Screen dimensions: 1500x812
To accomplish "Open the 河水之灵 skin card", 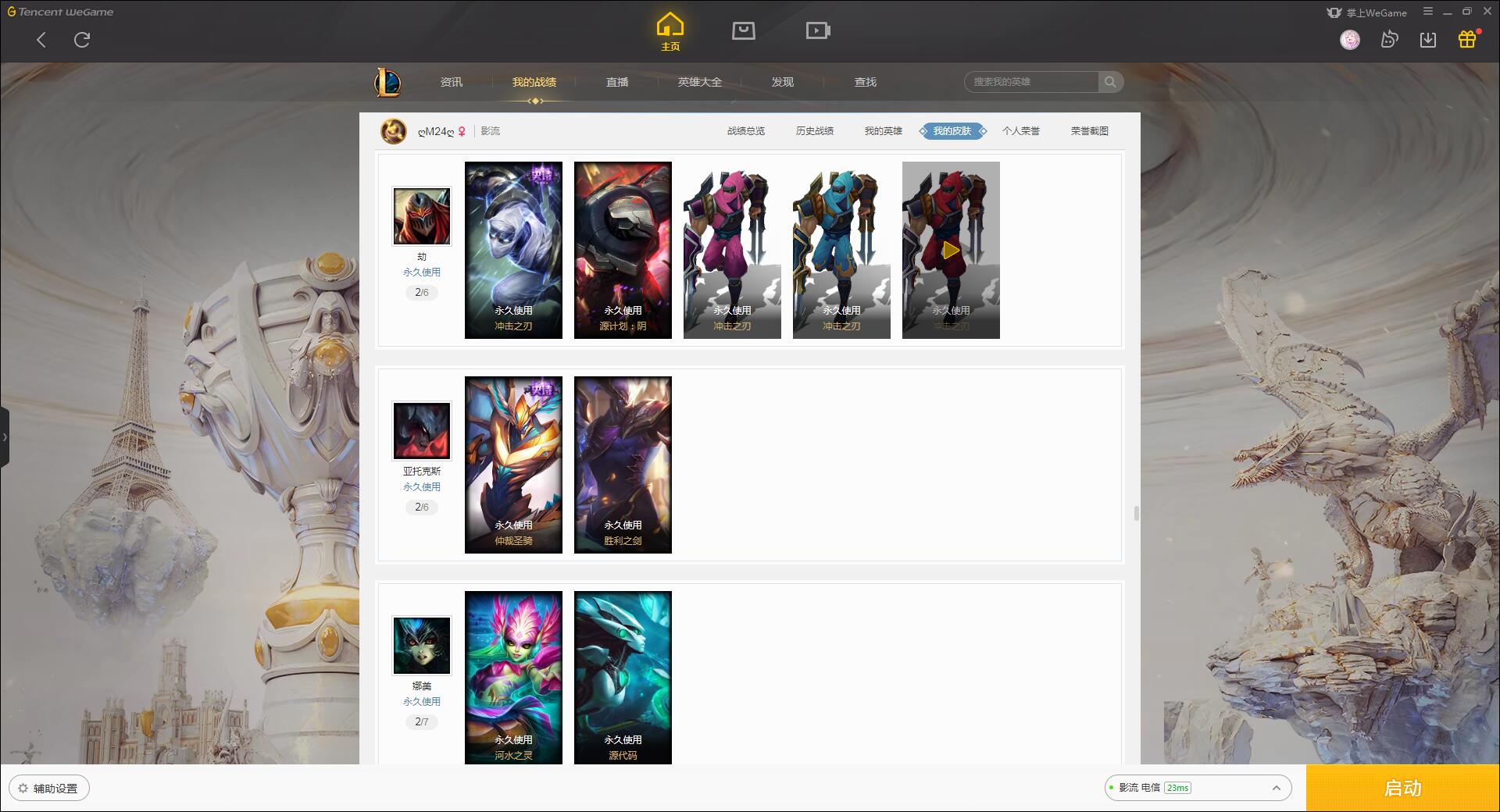I will (513, 678).
